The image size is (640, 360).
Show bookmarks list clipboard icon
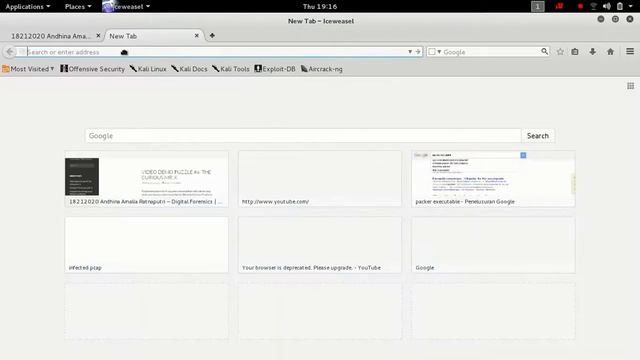tap(575, 52)
